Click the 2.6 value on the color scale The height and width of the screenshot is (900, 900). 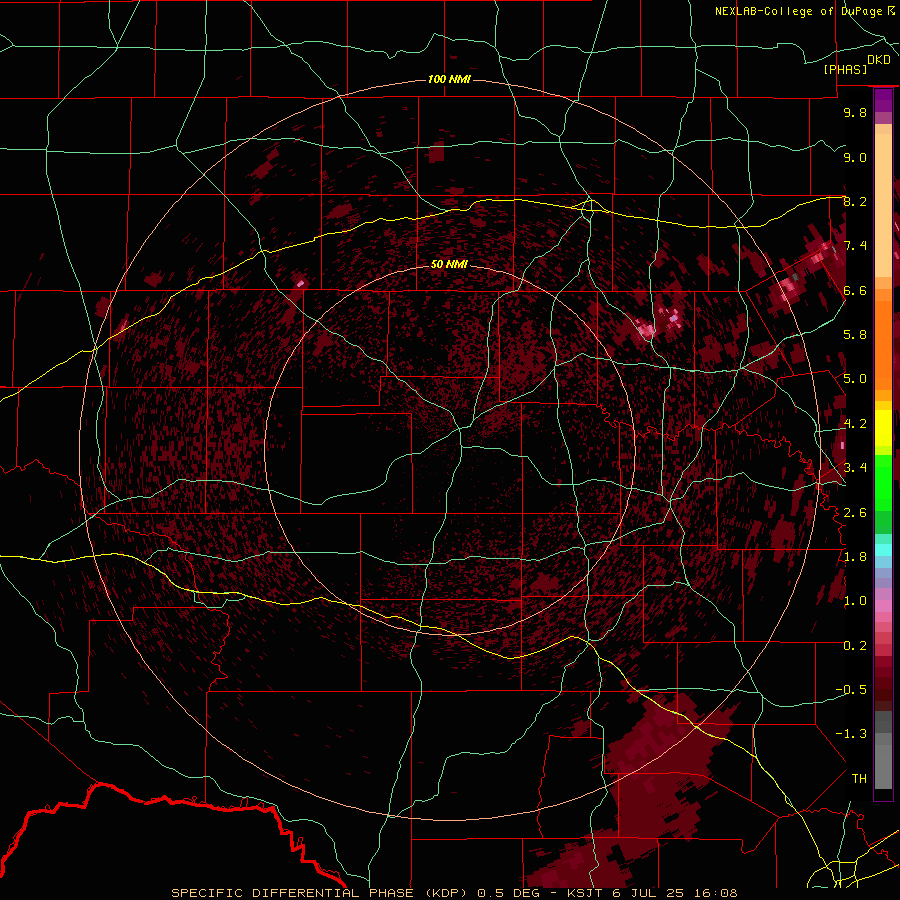click(x=855, y=513)
